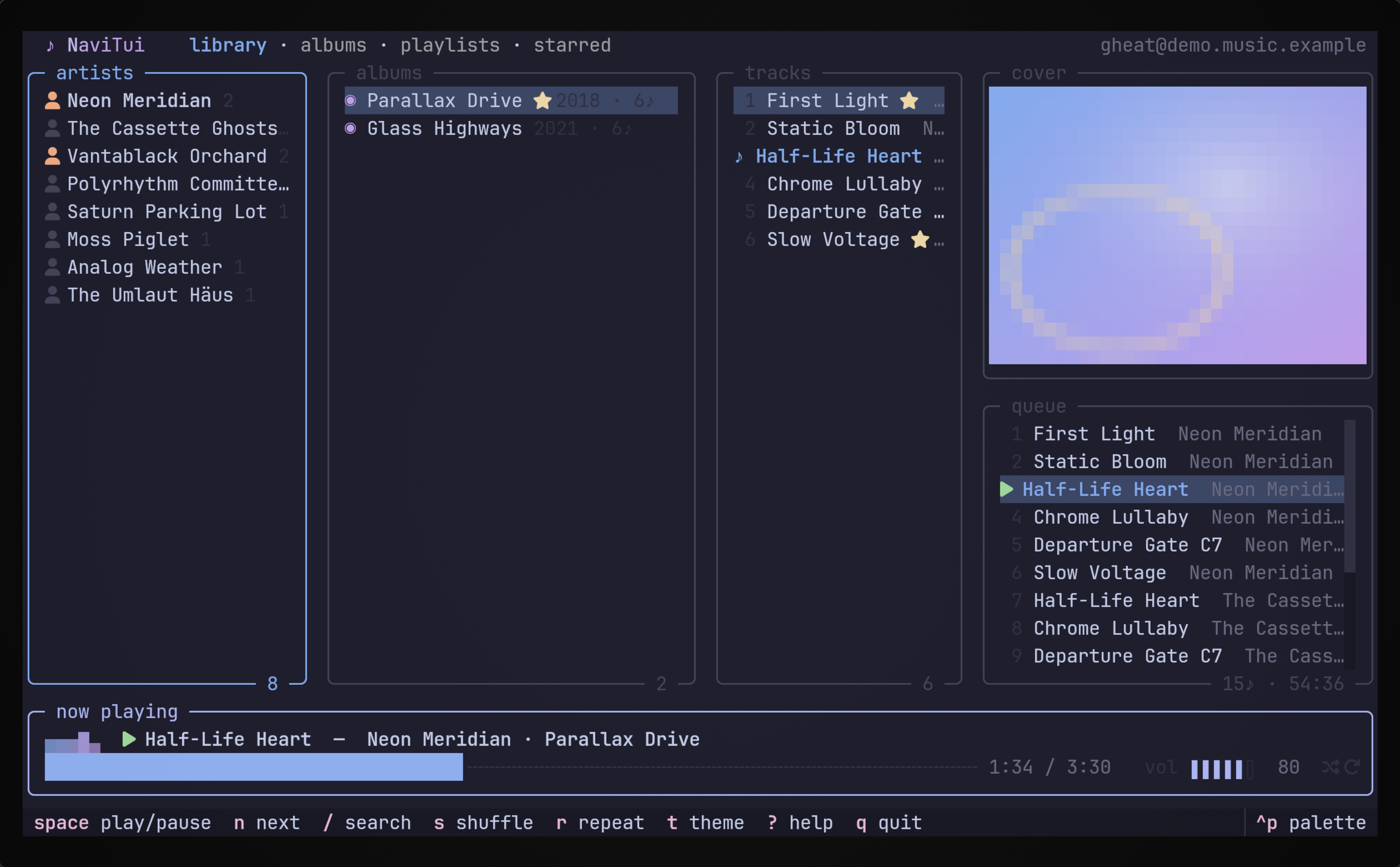Switch to the library tab

point(228,46)
